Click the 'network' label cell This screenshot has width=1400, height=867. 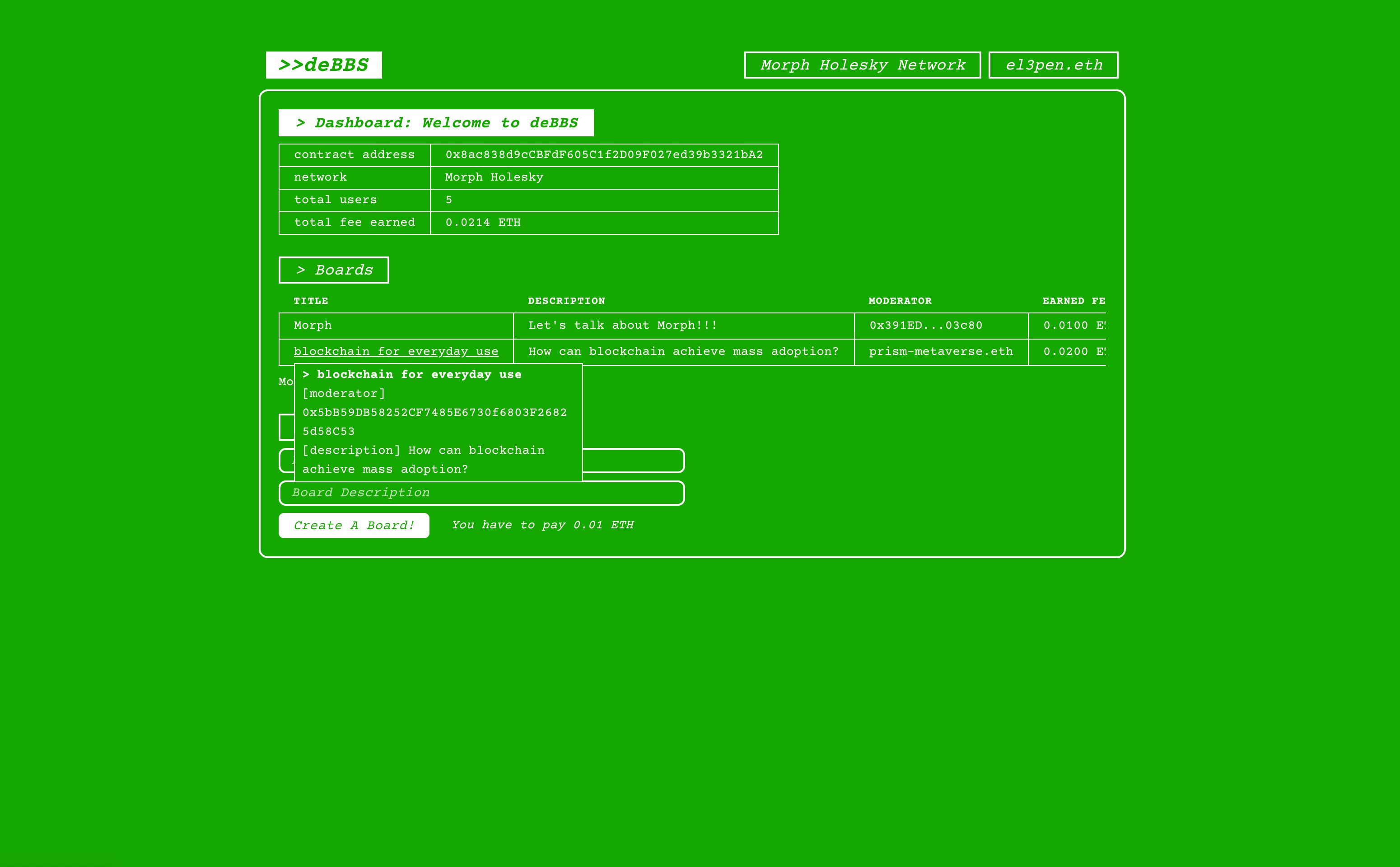point(355,178)
